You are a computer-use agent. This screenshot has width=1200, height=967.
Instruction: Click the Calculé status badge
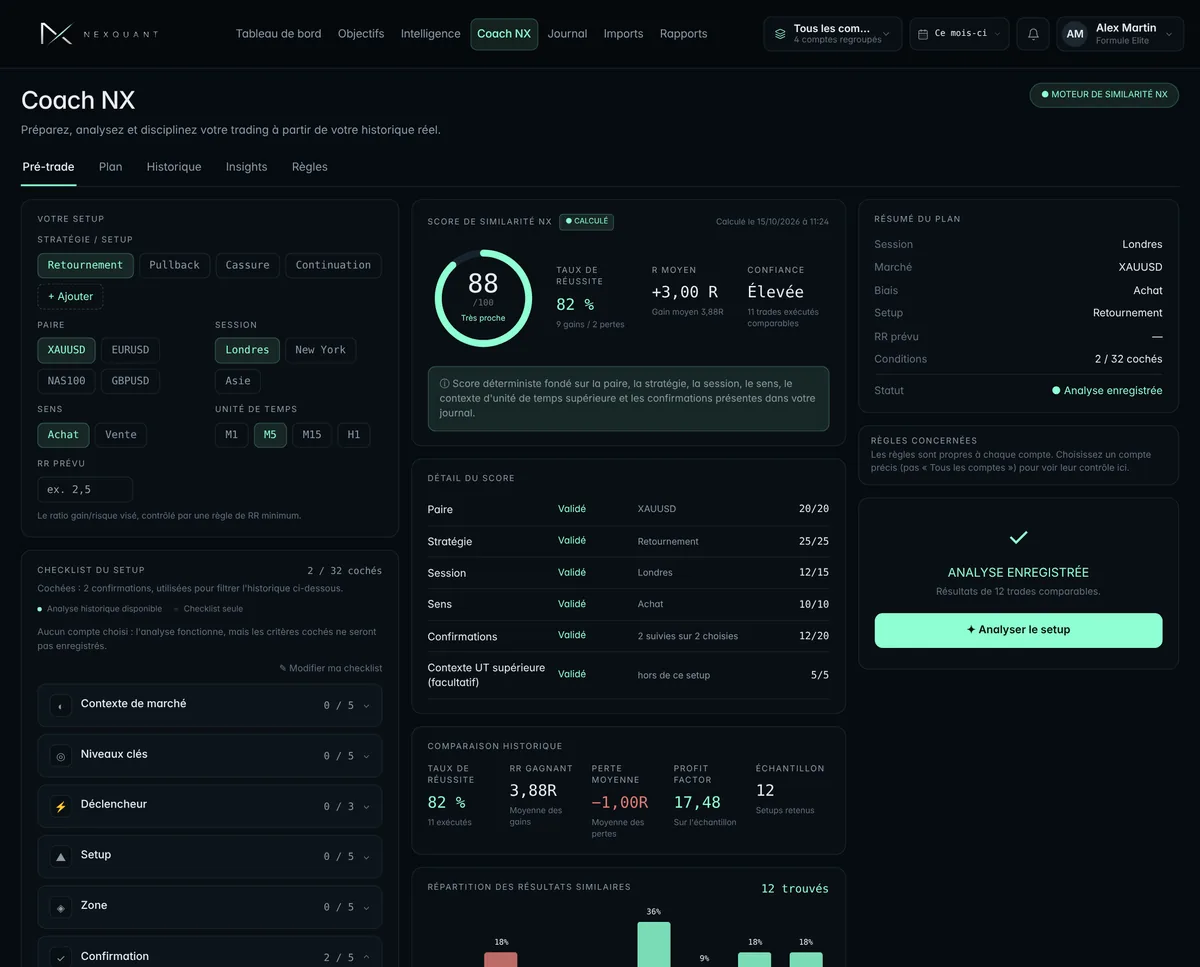click(x=587, y=222)
